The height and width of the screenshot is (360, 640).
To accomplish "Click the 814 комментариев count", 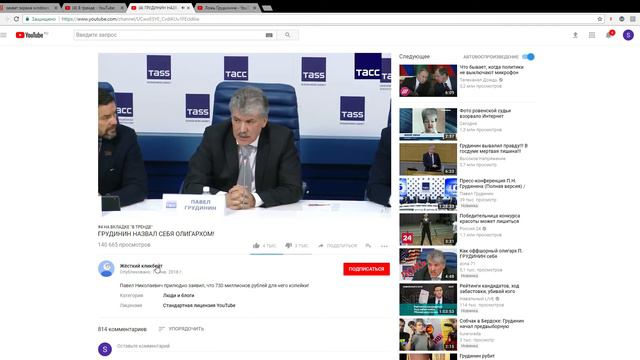I will point(122,329).
